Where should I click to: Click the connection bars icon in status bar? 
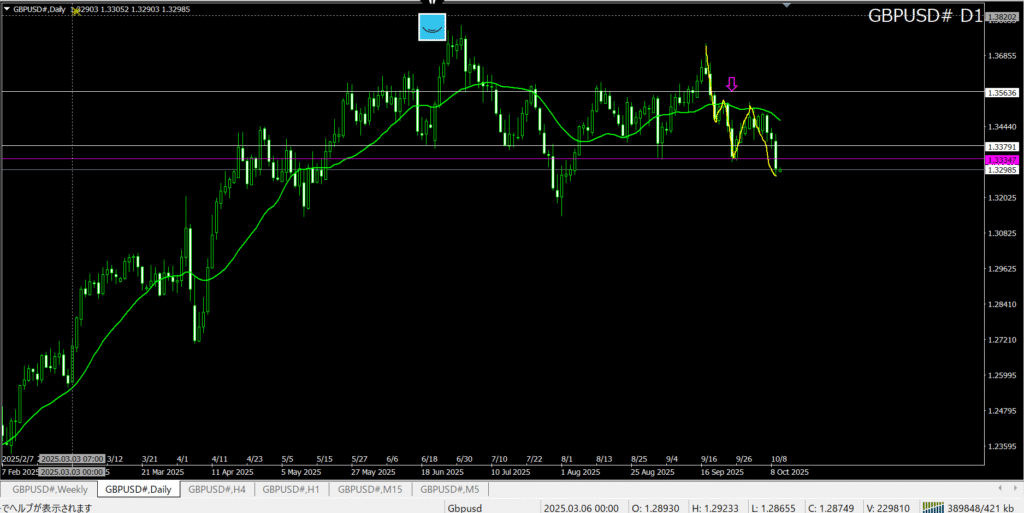click(932, 507)
